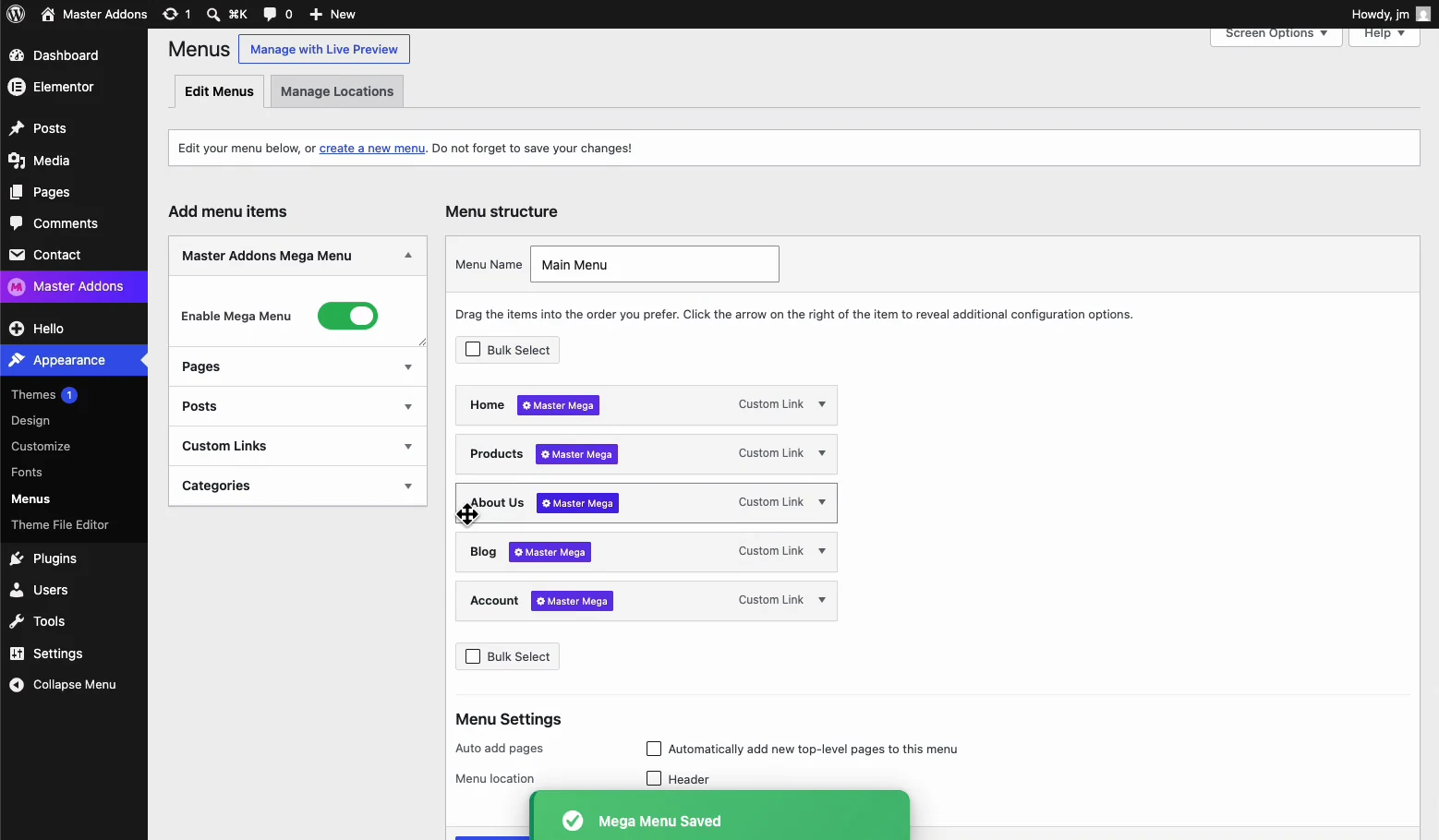
Task: Open the Elementor sidebar icon
Action: [17, 87]
